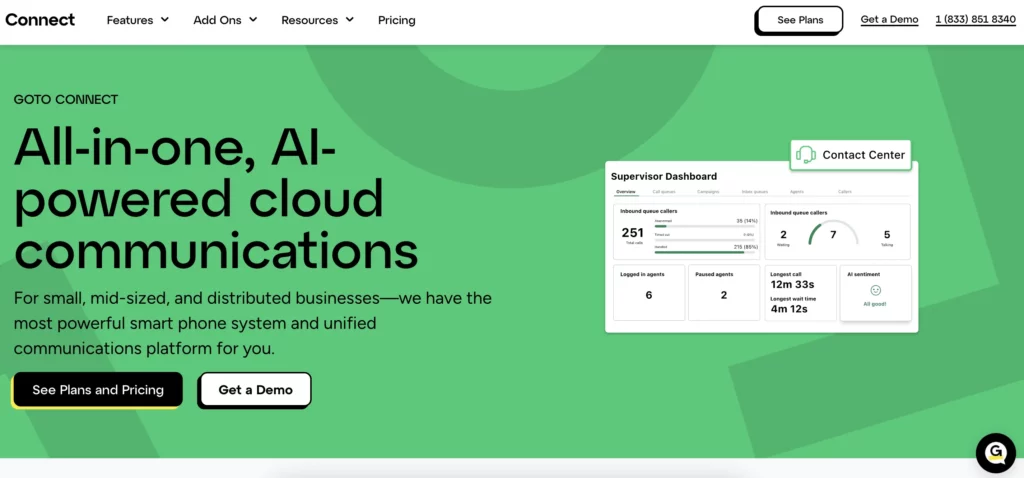Expand the Features dropdown chevron
Screen dimensions: 1024x478
click(x=165, y=20)
